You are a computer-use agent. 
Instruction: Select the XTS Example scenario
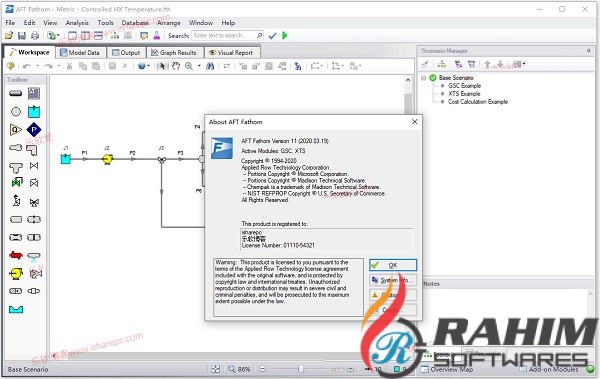[464, 94]
